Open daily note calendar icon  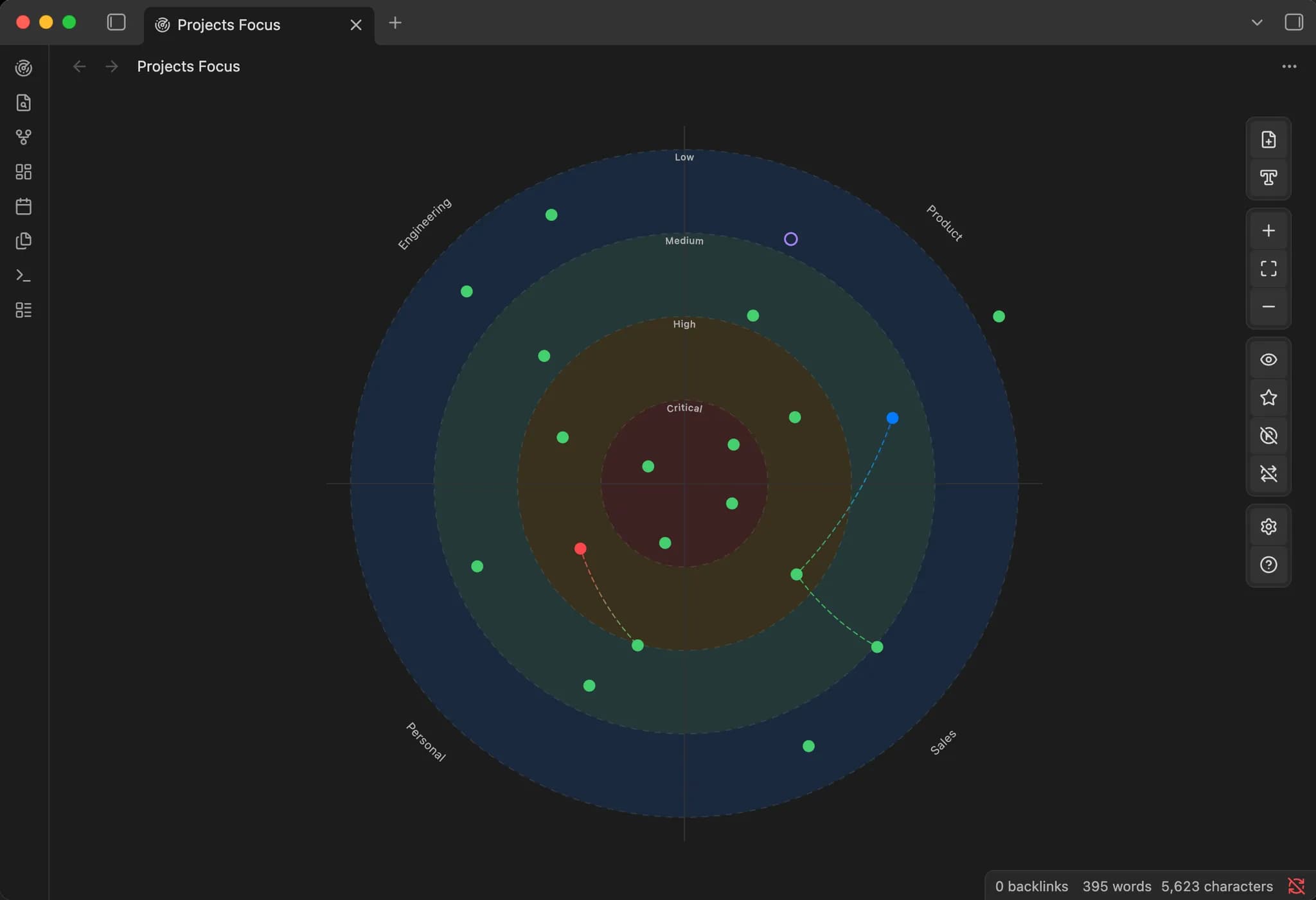tap(24, 206)
